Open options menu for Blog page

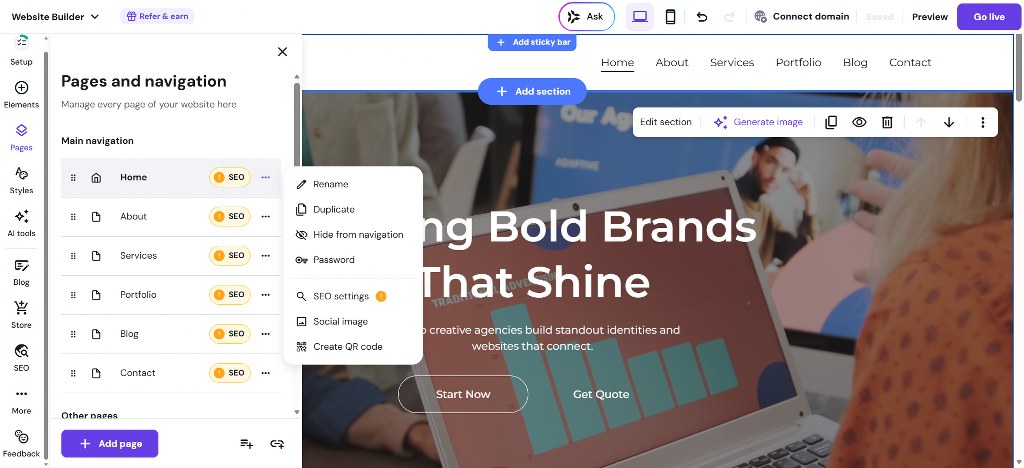pos(265,334)
